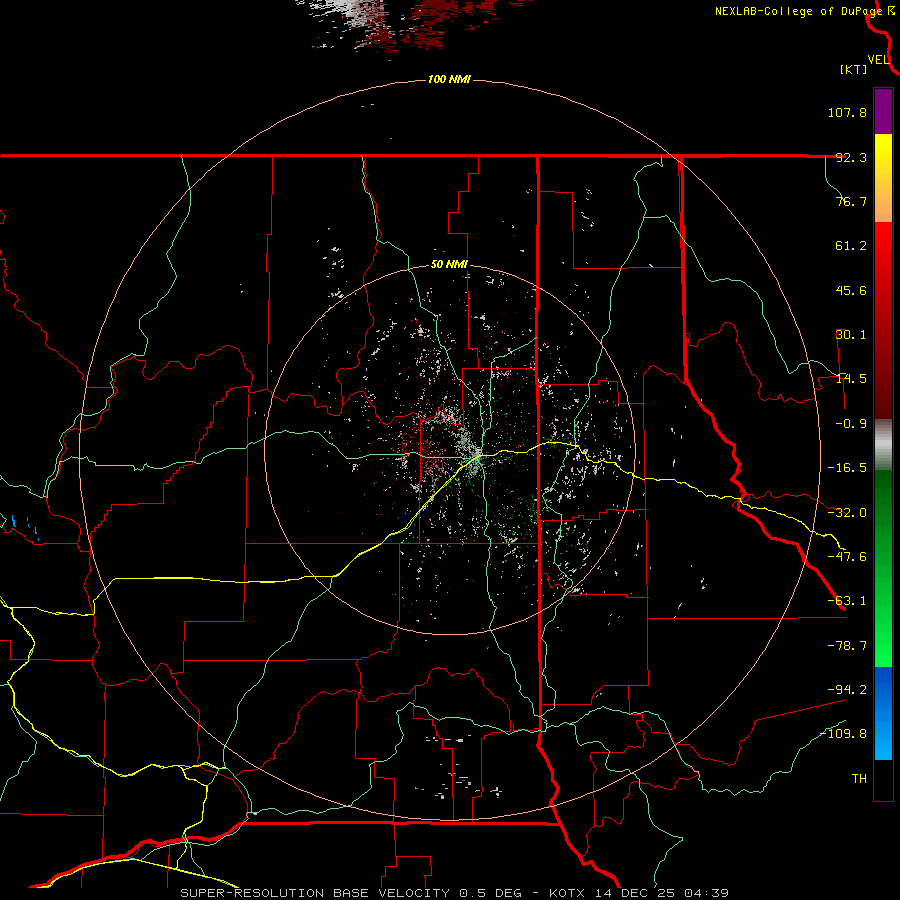Click the 14.5 velocity scale value
Screen dimensions: 900x900
click(x=851, y=379)
